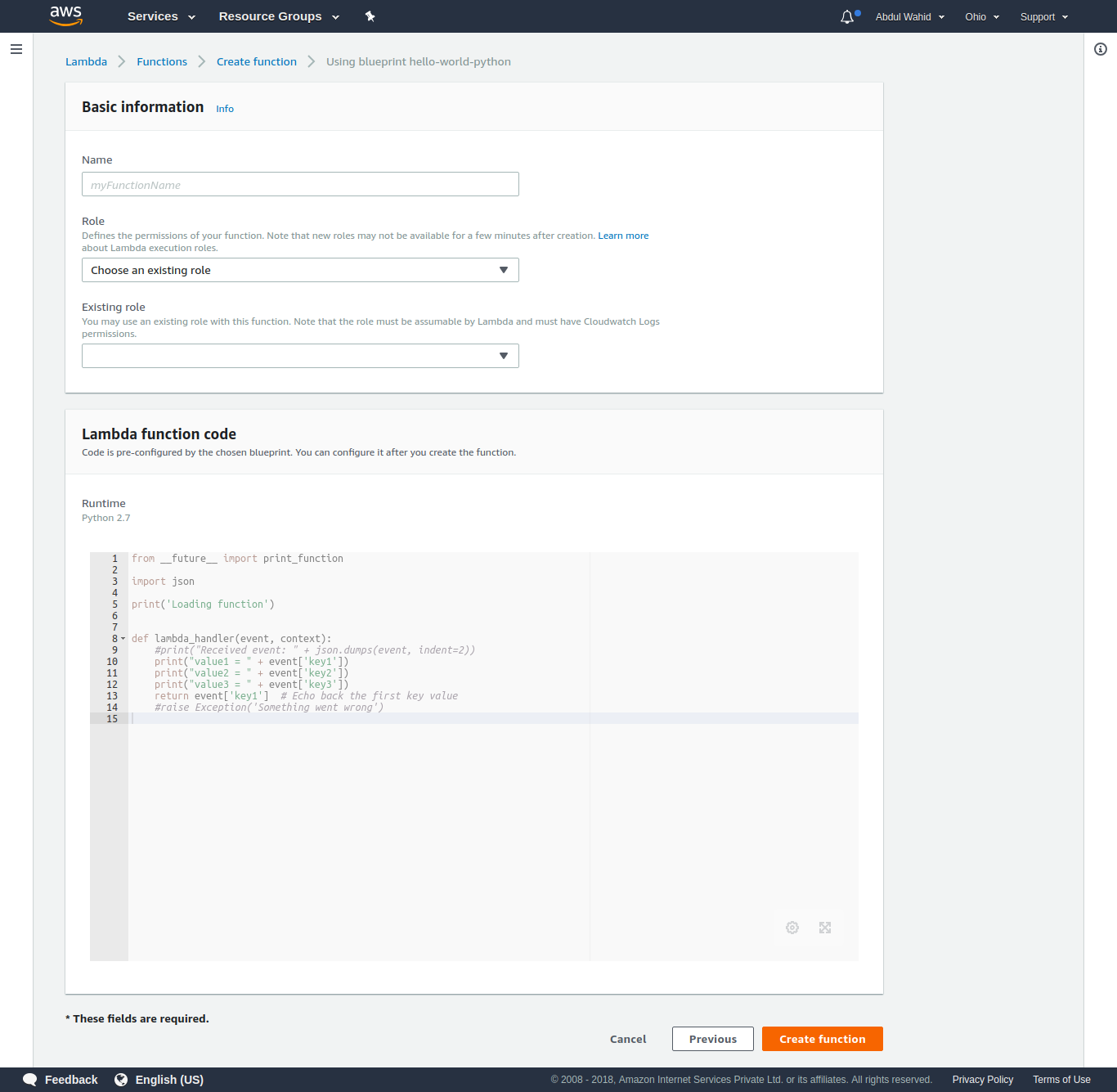Open the Privacy Policy link
Screen dimensions: 1117x1092
983,1080
